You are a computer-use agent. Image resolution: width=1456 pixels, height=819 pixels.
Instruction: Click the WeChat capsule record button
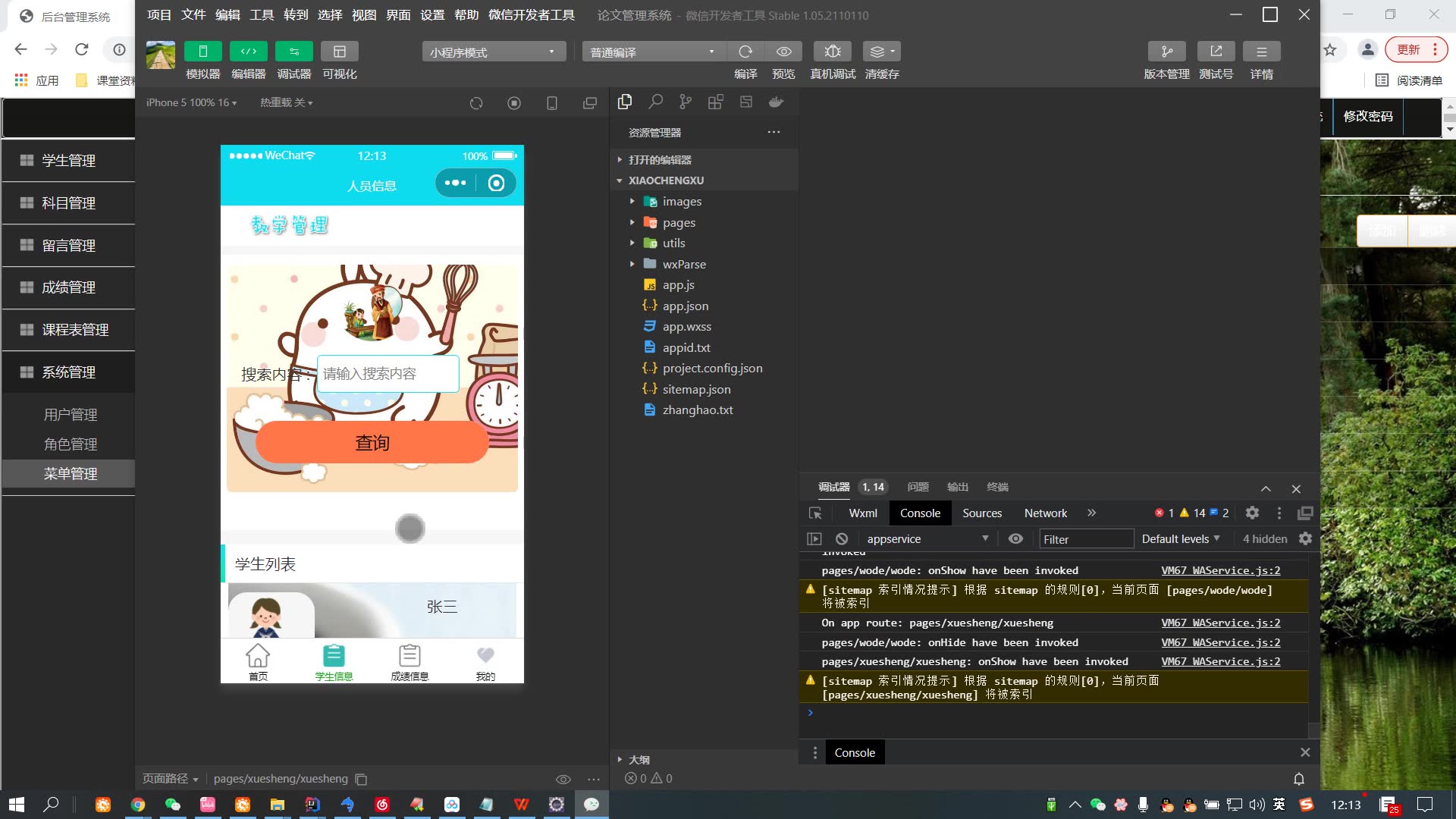496,184
